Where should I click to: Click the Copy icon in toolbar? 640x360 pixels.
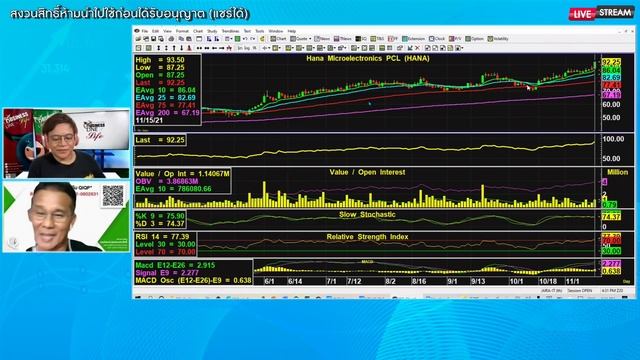(181, 39)
